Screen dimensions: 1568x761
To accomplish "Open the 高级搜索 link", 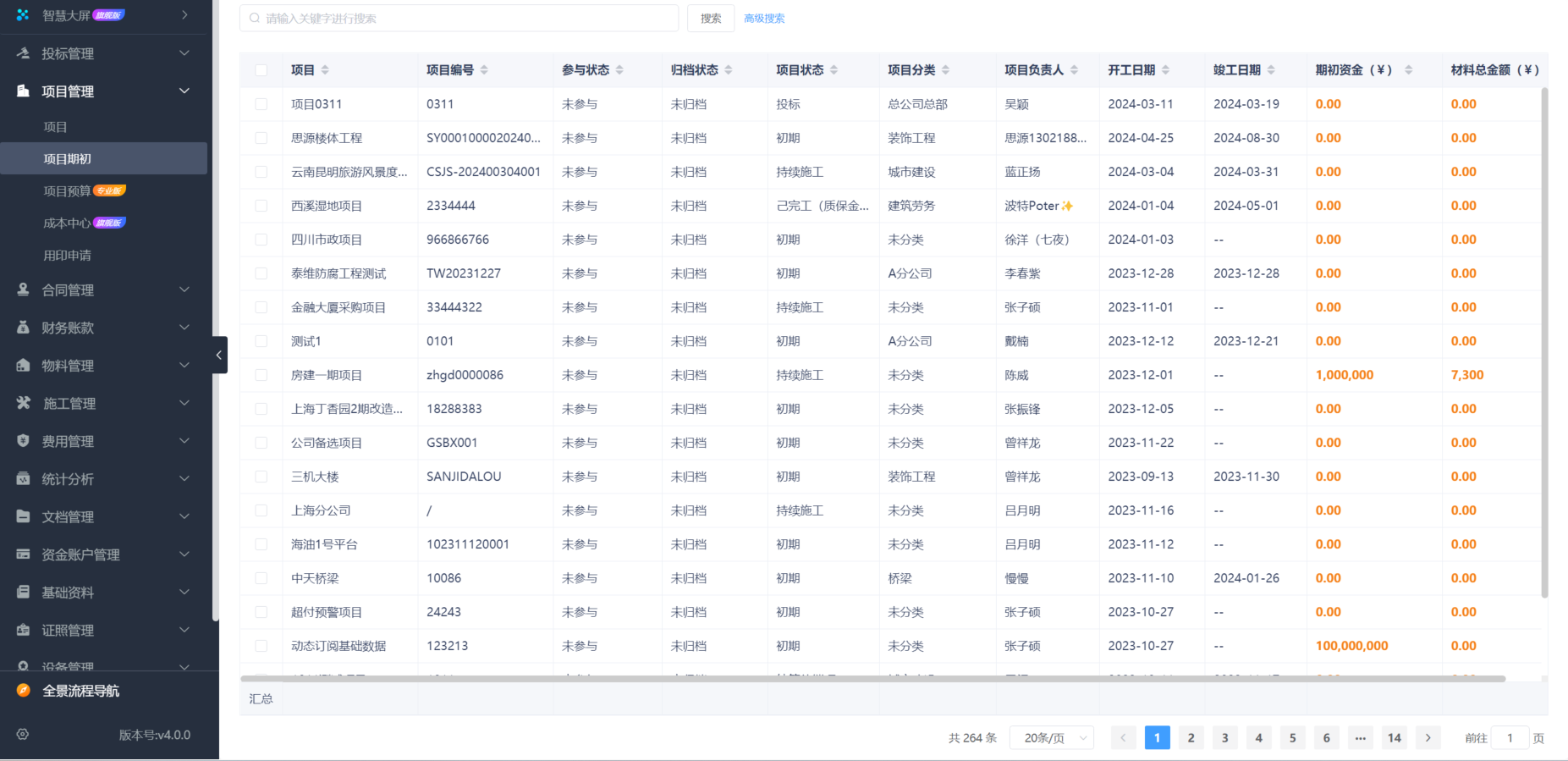I will pos(764,19).
